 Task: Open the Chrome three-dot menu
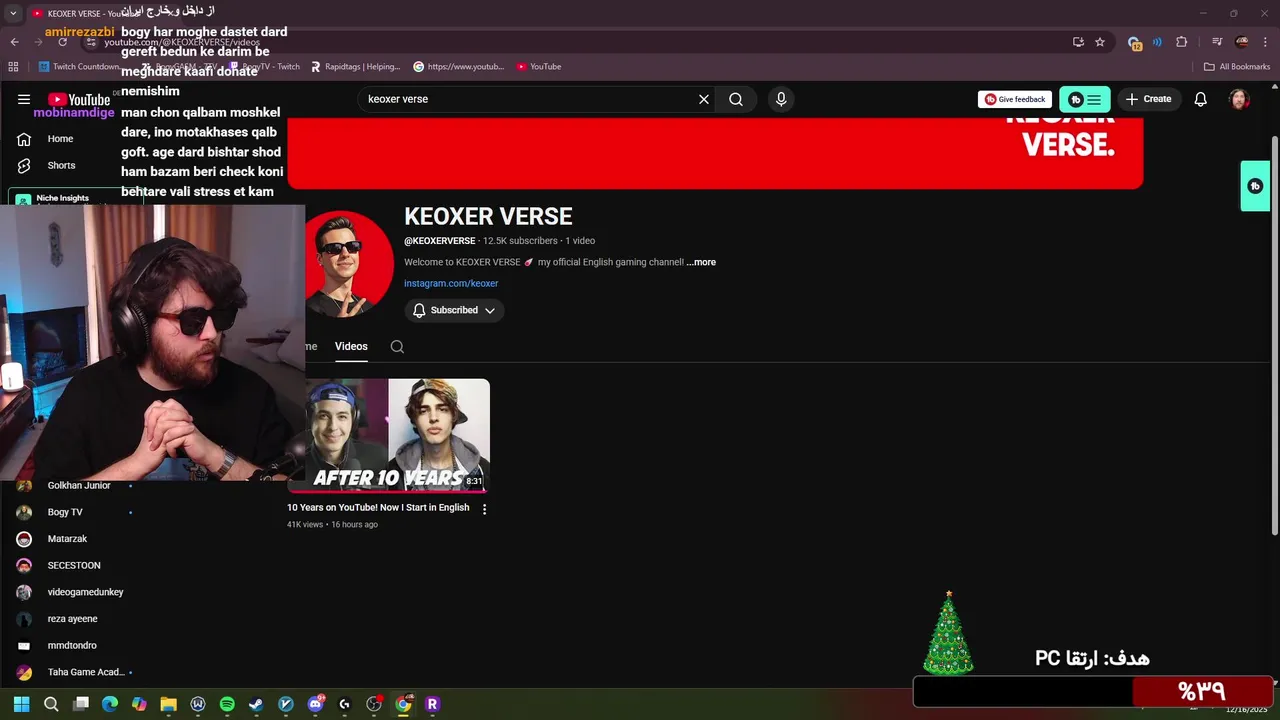click(x=1266, y=42)
